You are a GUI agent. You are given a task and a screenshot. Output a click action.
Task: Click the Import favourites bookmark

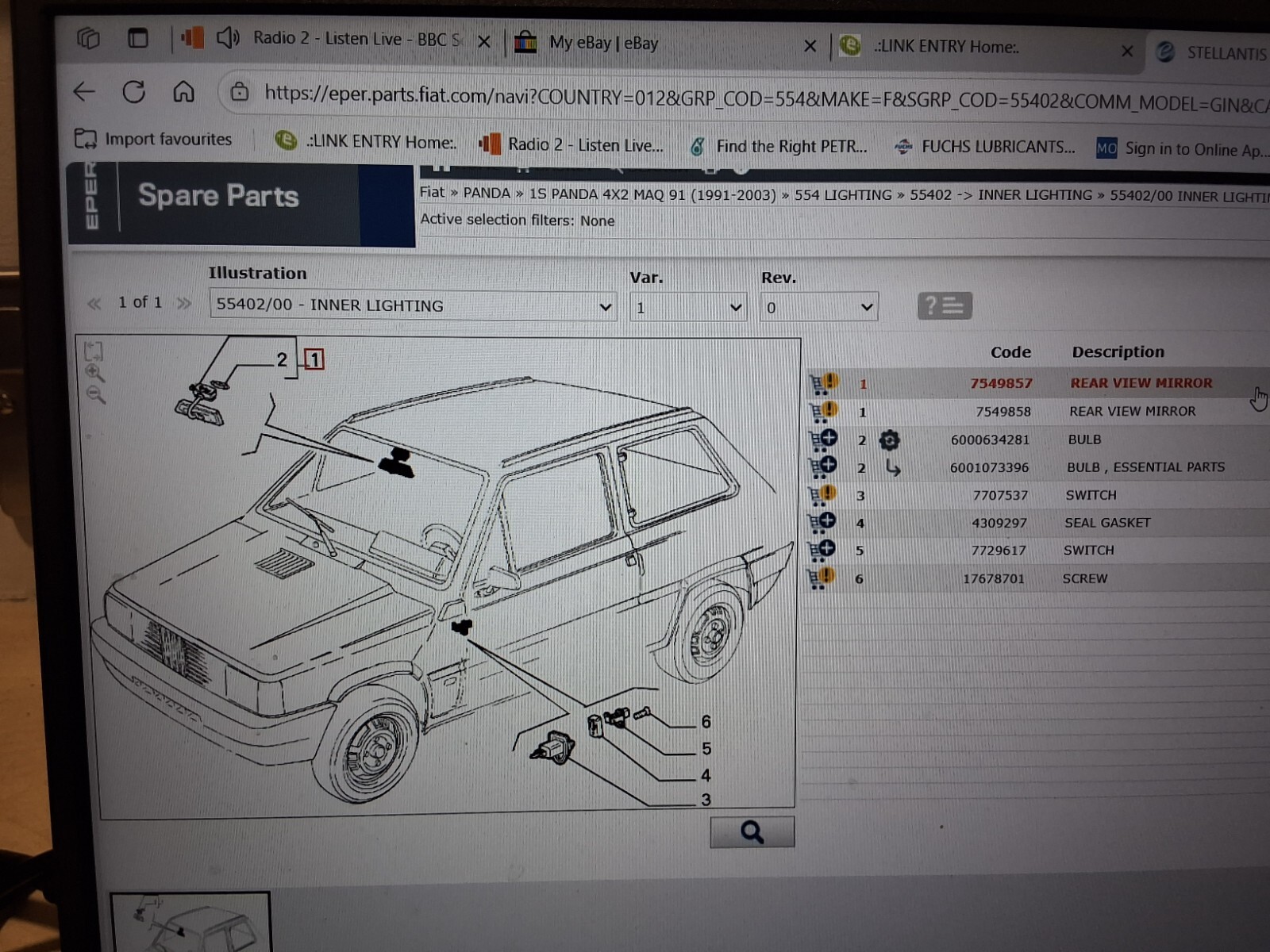pos(153,139)
